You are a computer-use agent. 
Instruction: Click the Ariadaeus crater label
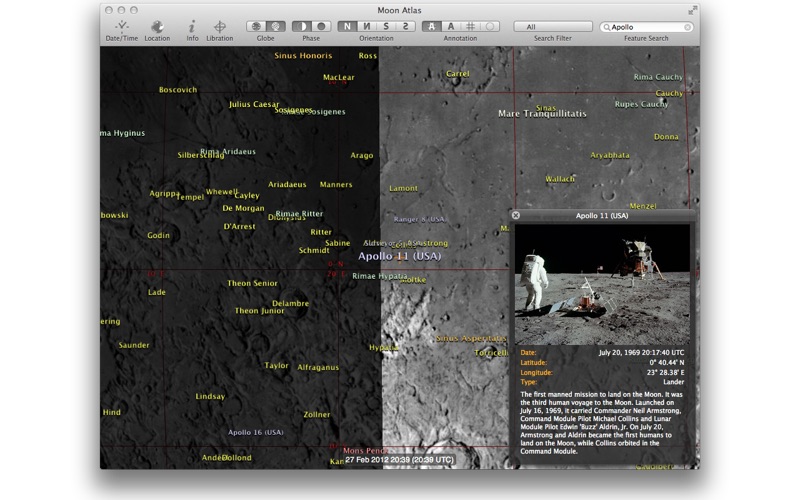(287, 185)
